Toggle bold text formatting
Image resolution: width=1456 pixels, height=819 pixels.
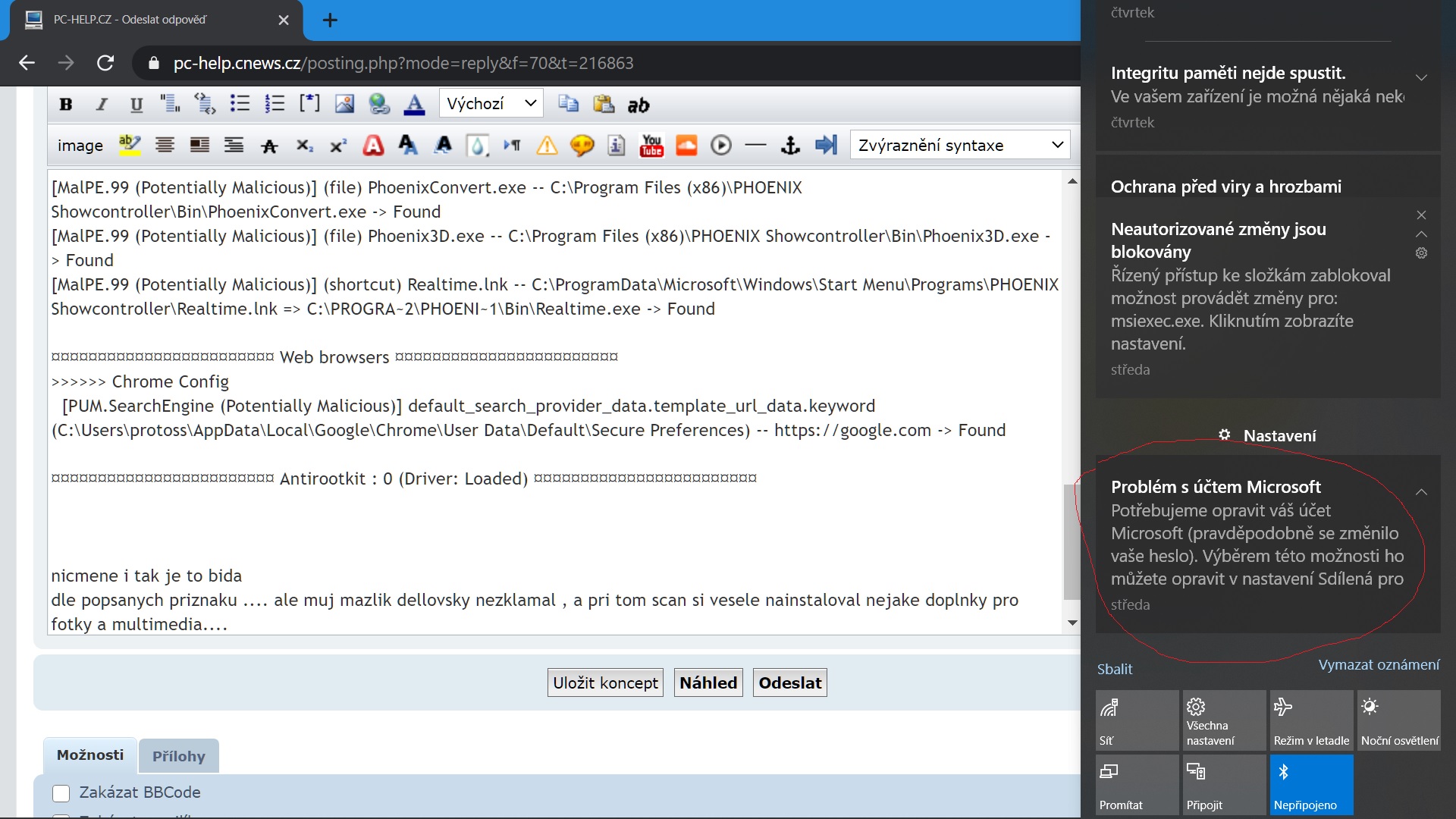point(66,105)
